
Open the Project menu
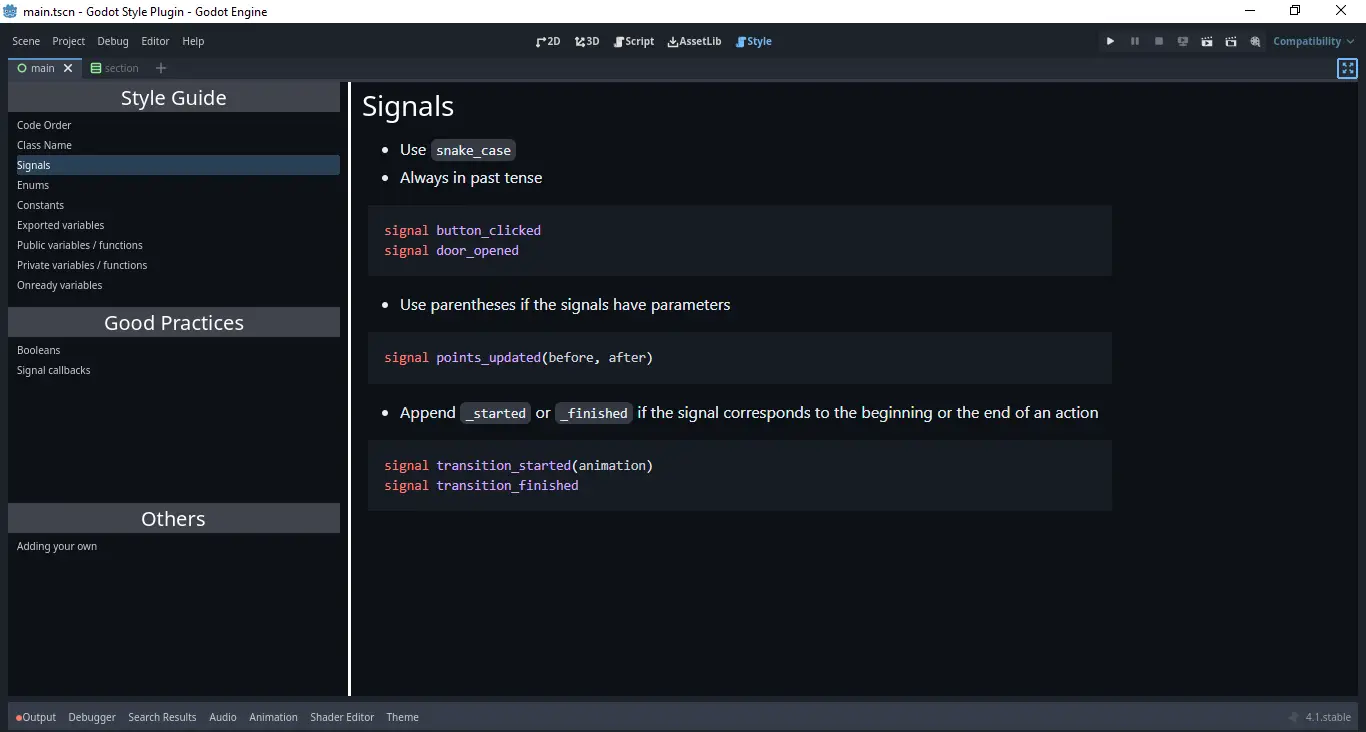[69, 41]
